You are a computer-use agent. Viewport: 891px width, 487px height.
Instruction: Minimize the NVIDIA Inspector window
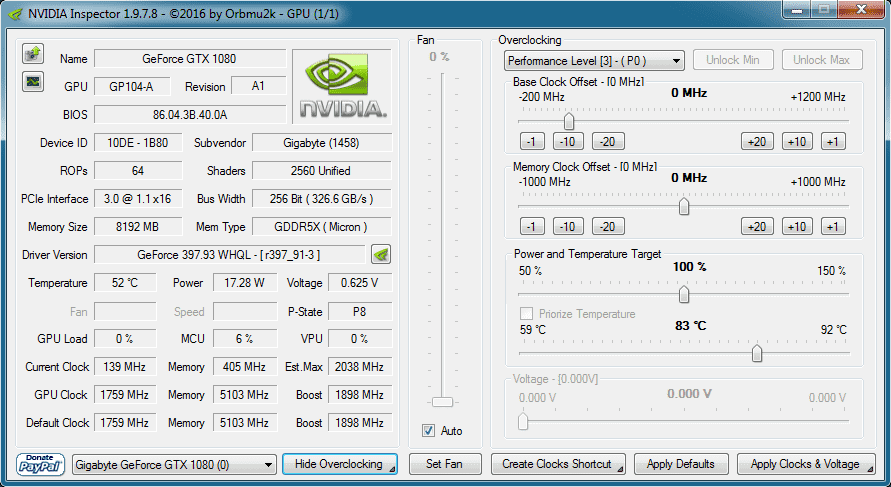click(x=797, y=10)
